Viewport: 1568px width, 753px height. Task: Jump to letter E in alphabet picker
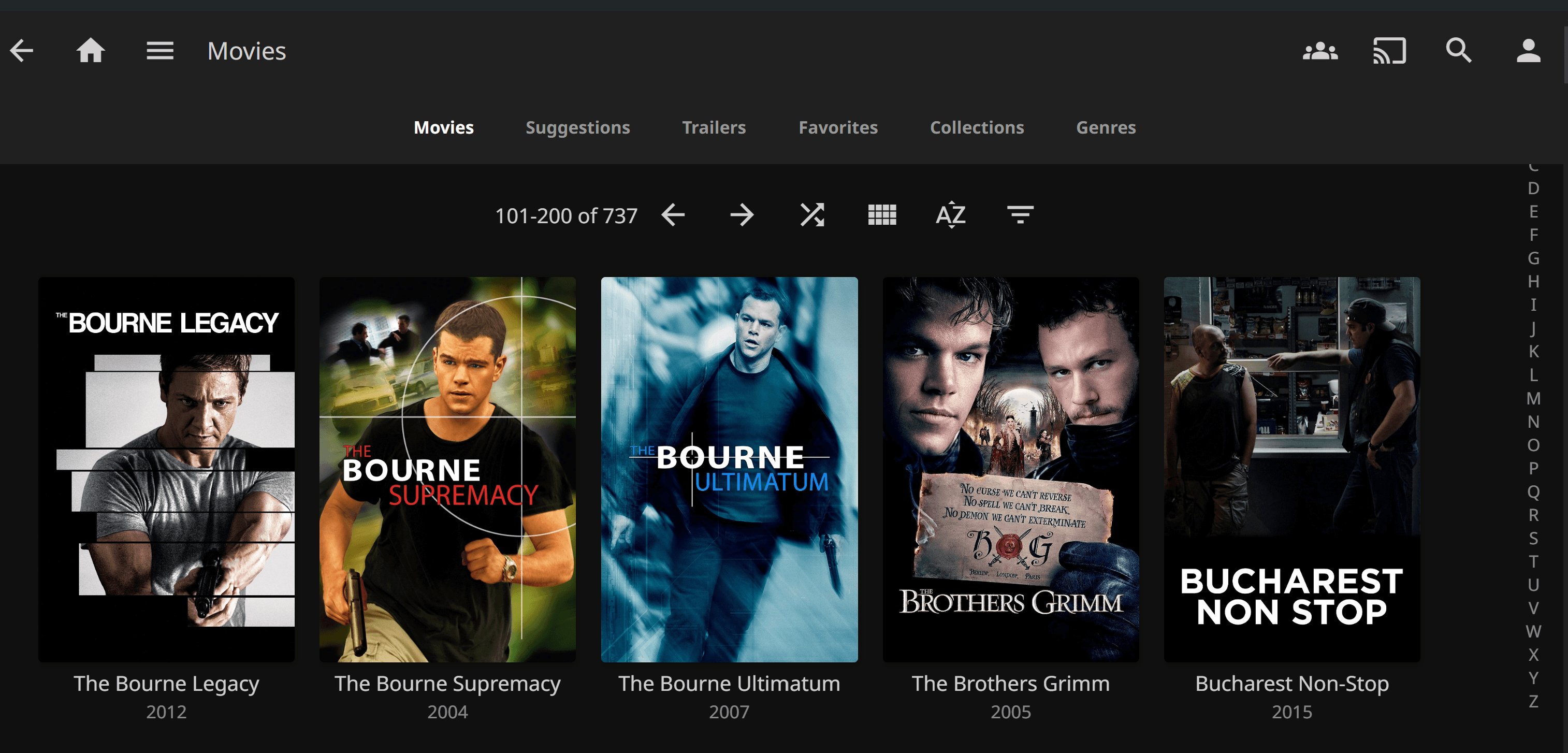tap(1533, 211)
